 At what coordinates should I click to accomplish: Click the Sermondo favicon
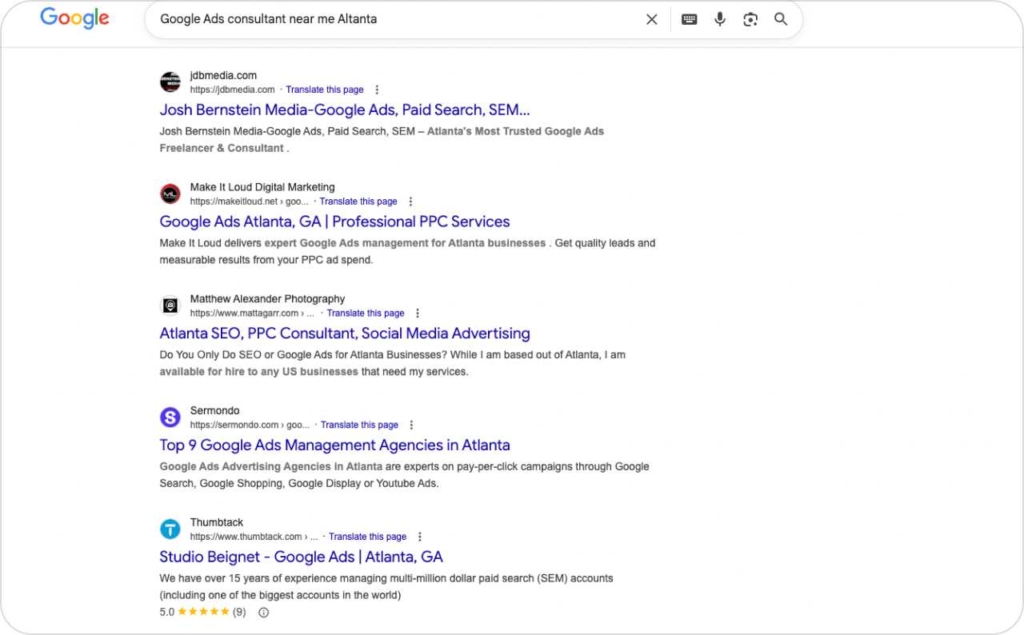point(170,416)
